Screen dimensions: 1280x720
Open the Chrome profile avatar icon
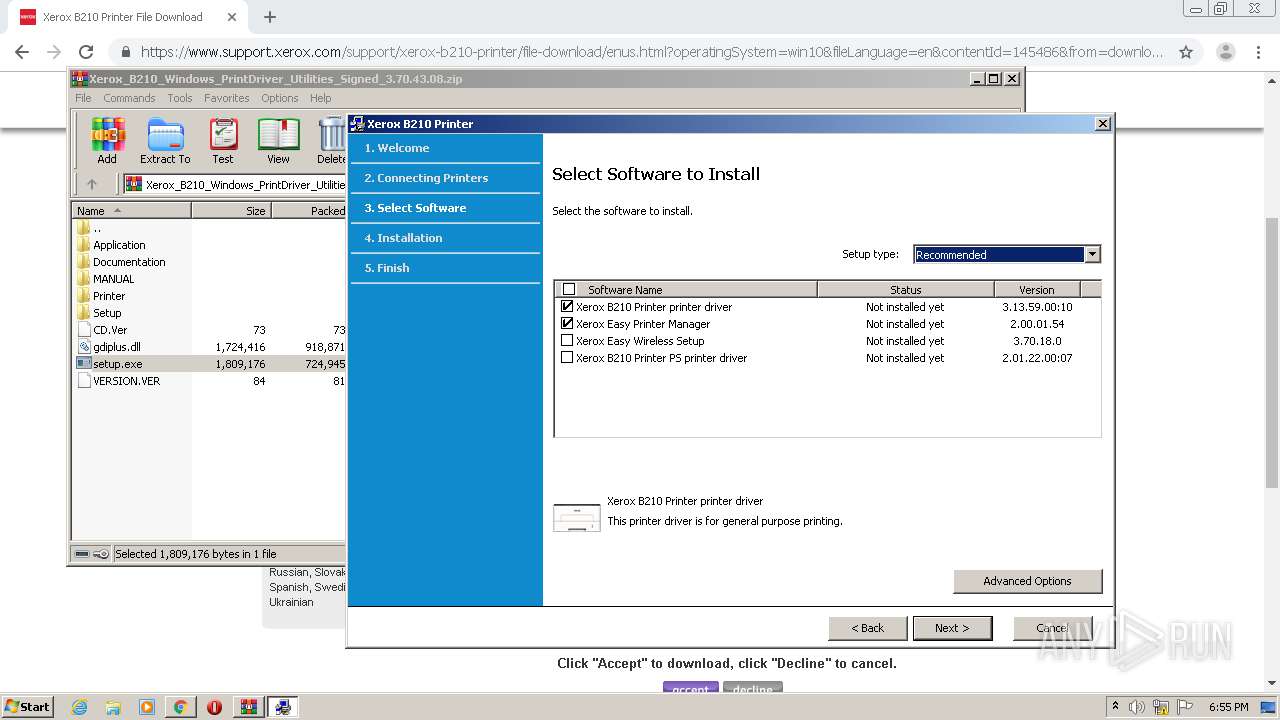click(x=1225, y=52)
